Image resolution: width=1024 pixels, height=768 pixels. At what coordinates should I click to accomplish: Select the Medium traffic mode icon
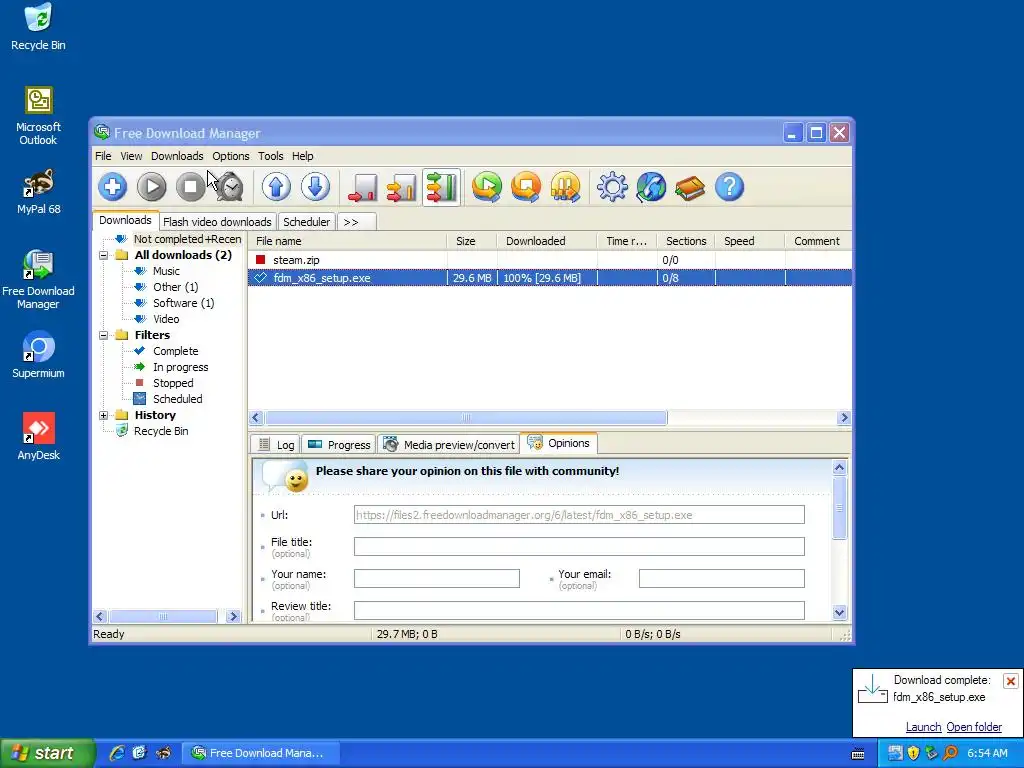(402, 187)
